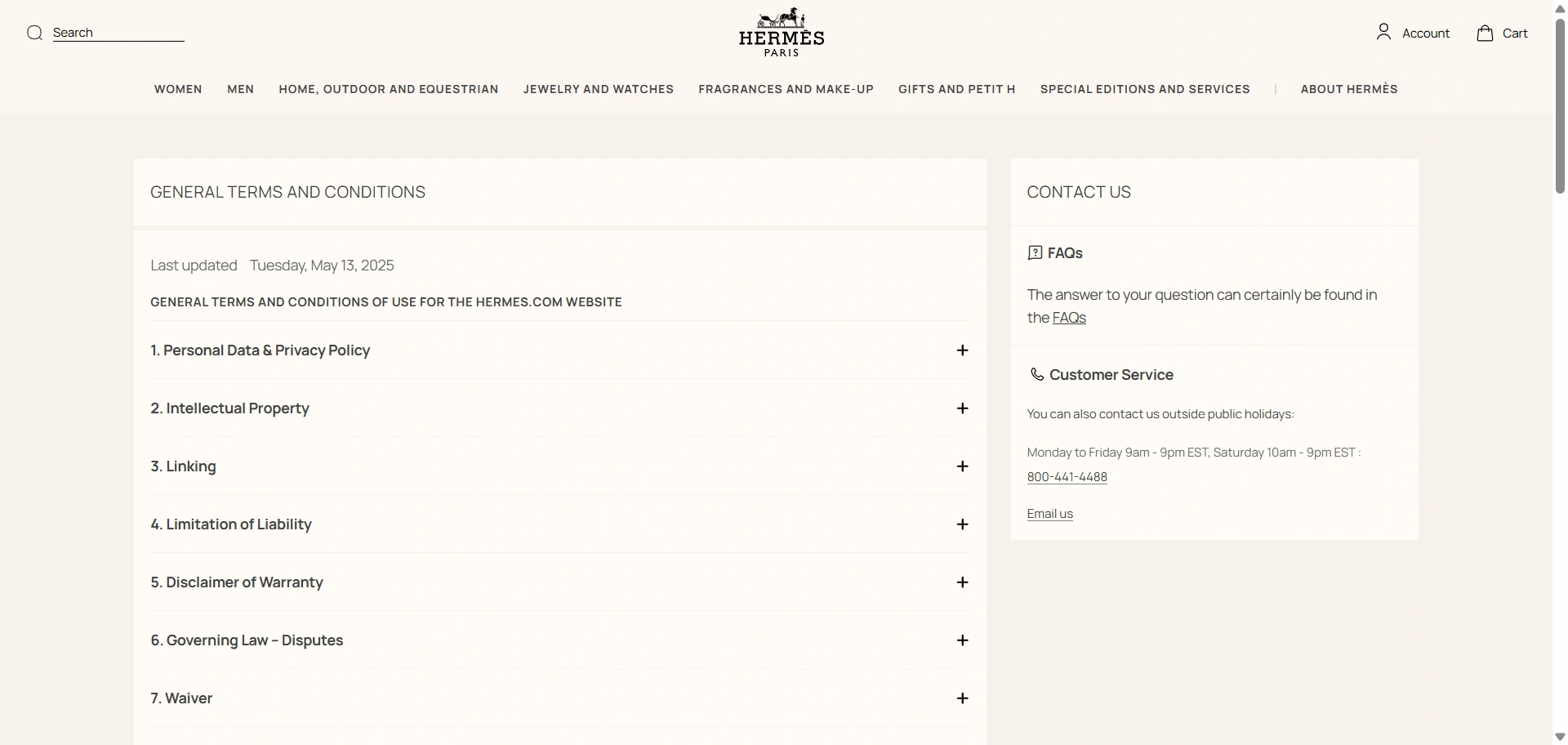The height and width of the screenshot is (745, 1568).
Task: Open Jewelry and Watches menu
Action: pyautogui.click(x=598, y=89)
